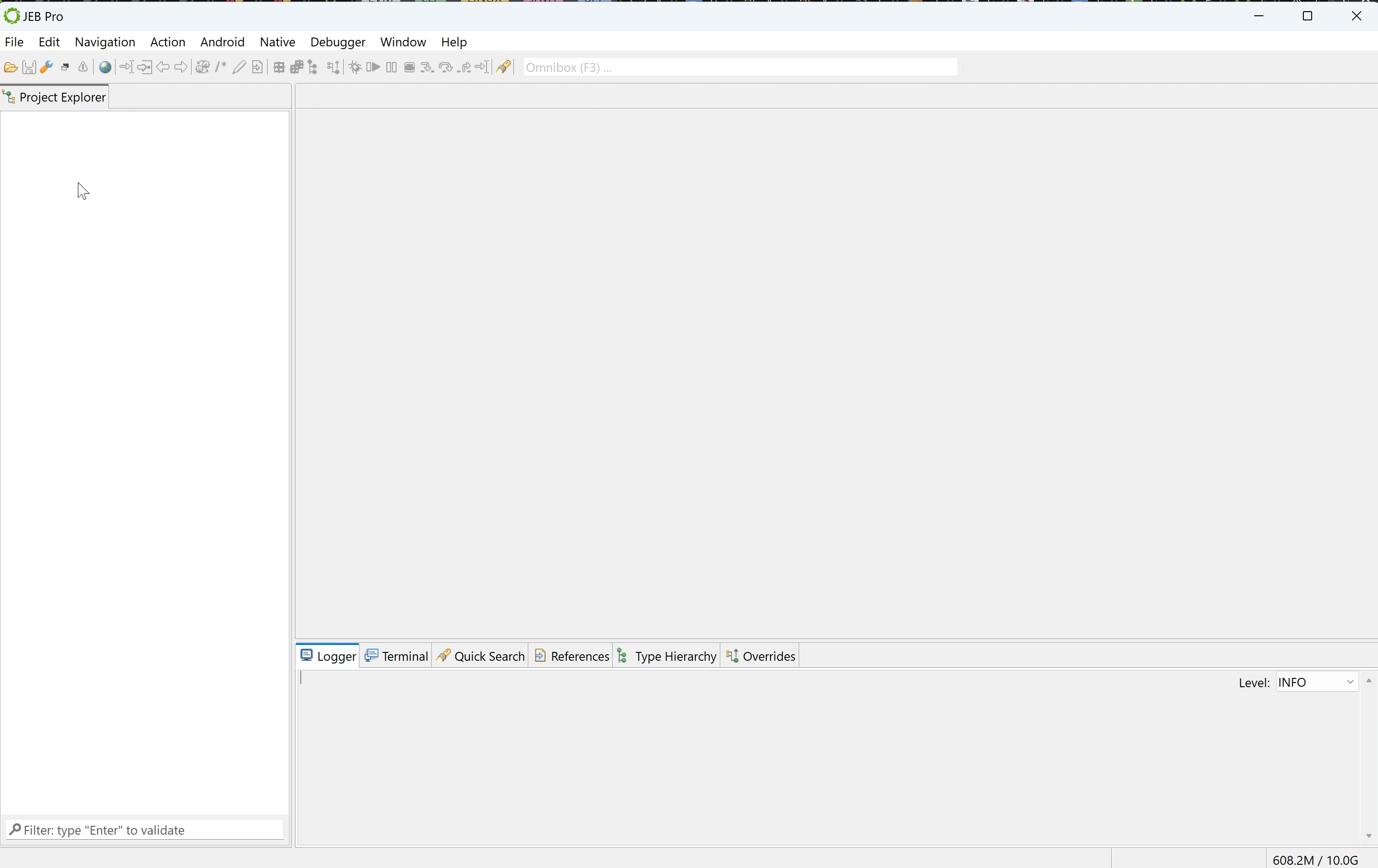This screenshot has width=1378, height=868.
Task: Click the step into toolbar icon
Action: pos(427,68)
